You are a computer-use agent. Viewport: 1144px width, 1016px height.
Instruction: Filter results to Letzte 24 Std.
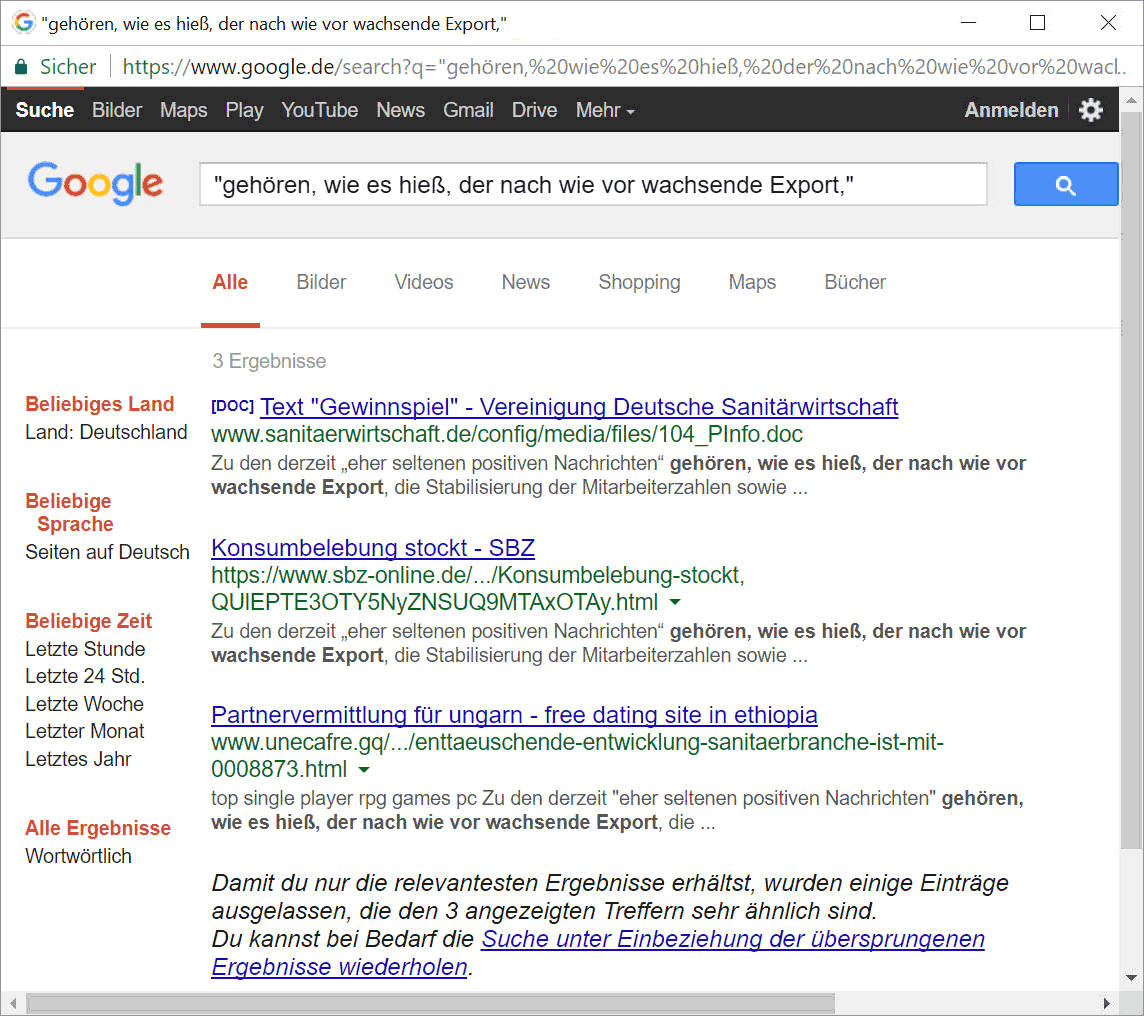click(x=85, y=676)
